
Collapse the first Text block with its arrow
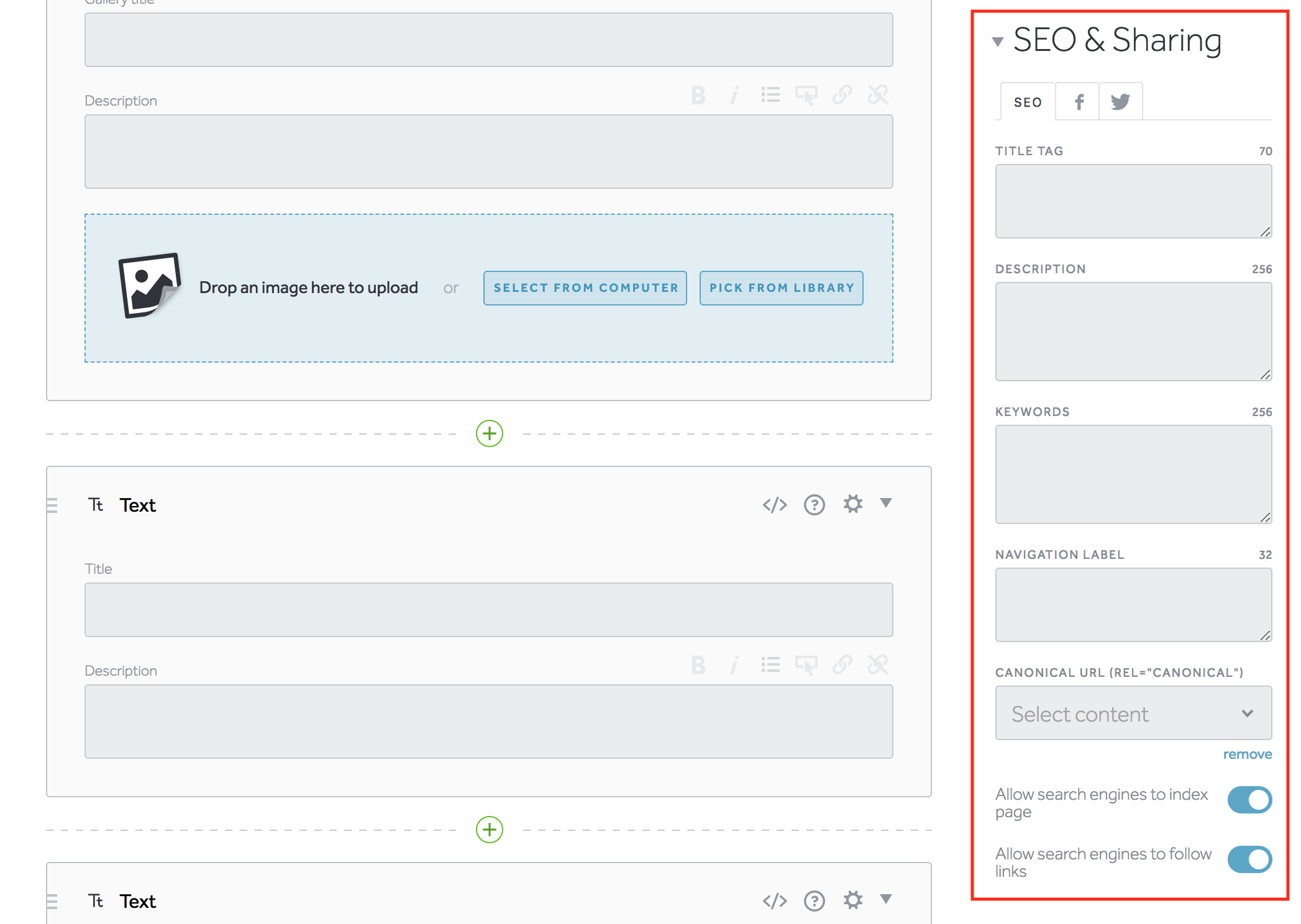[x=886, y=502]
